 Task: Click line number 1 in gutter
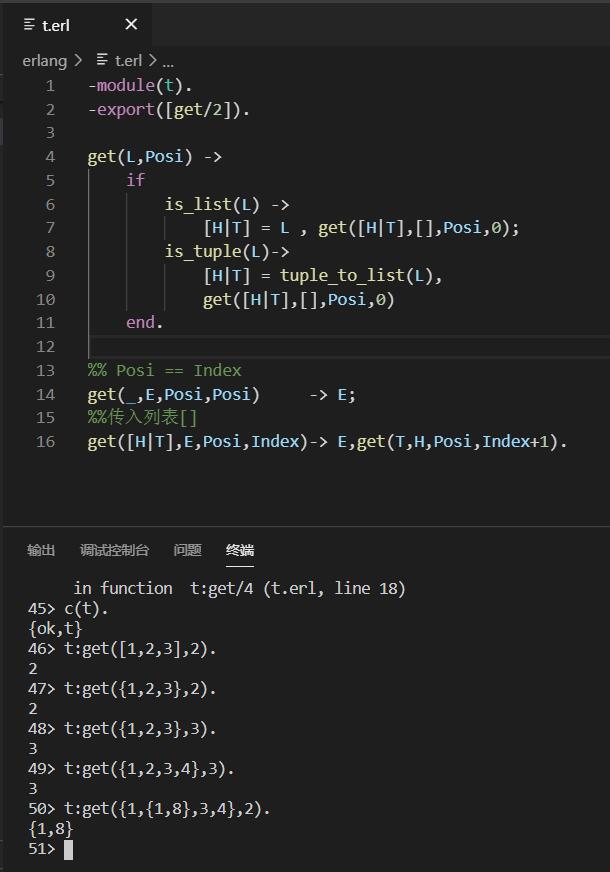(x=50, y=86)
